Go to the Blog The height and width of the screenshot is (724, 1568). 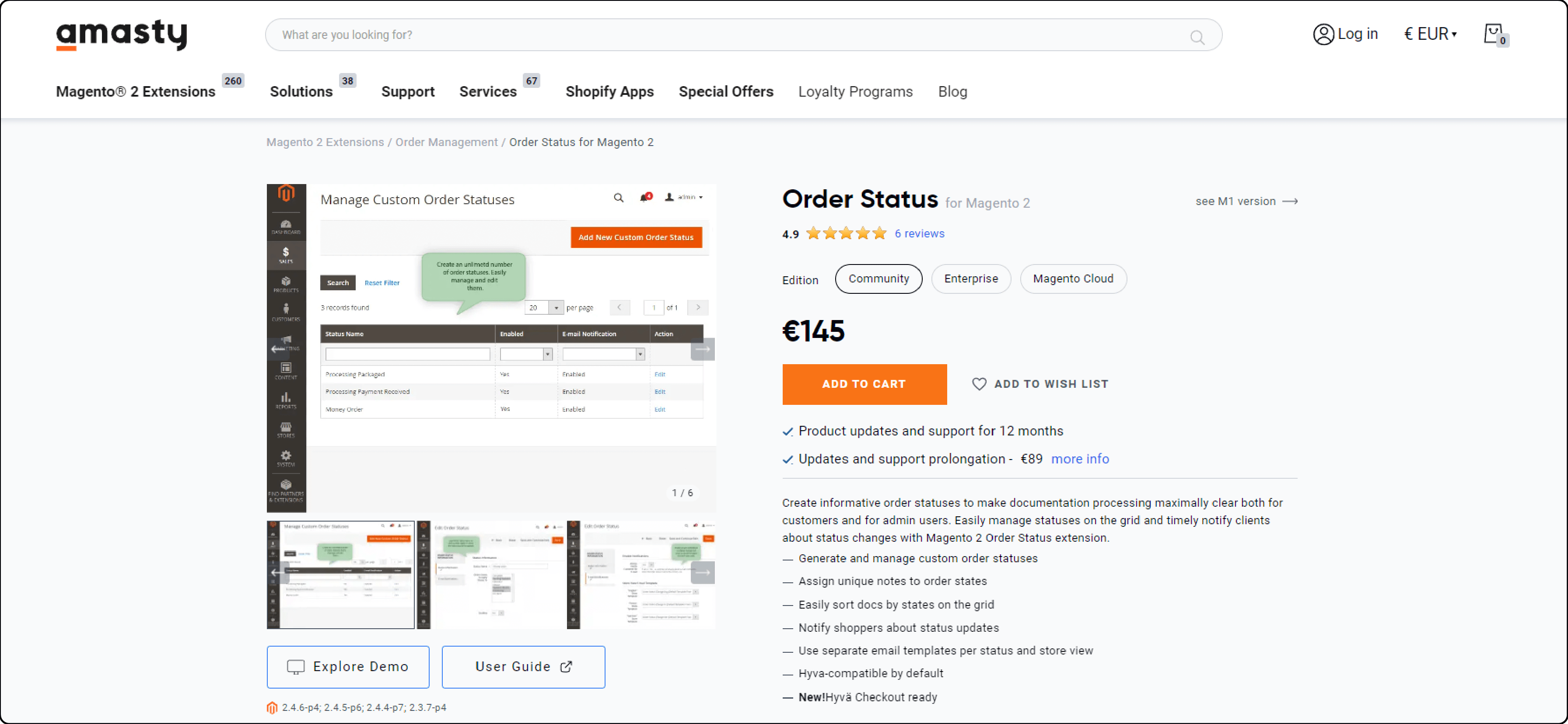pyautogui.click(x=952, y=92)
